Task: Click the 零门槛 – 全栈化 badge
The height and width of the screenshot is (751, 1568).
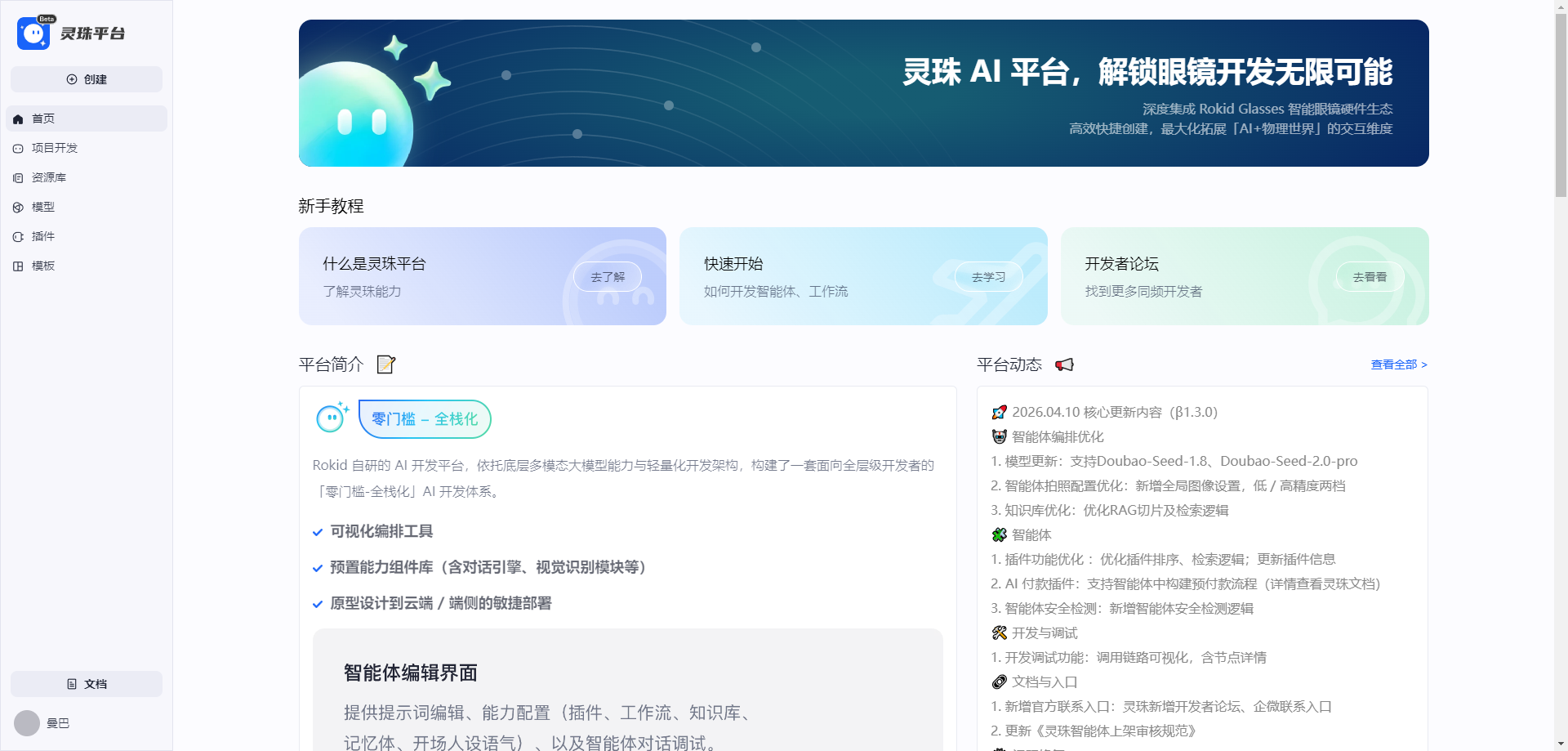Action: point(425,419)
